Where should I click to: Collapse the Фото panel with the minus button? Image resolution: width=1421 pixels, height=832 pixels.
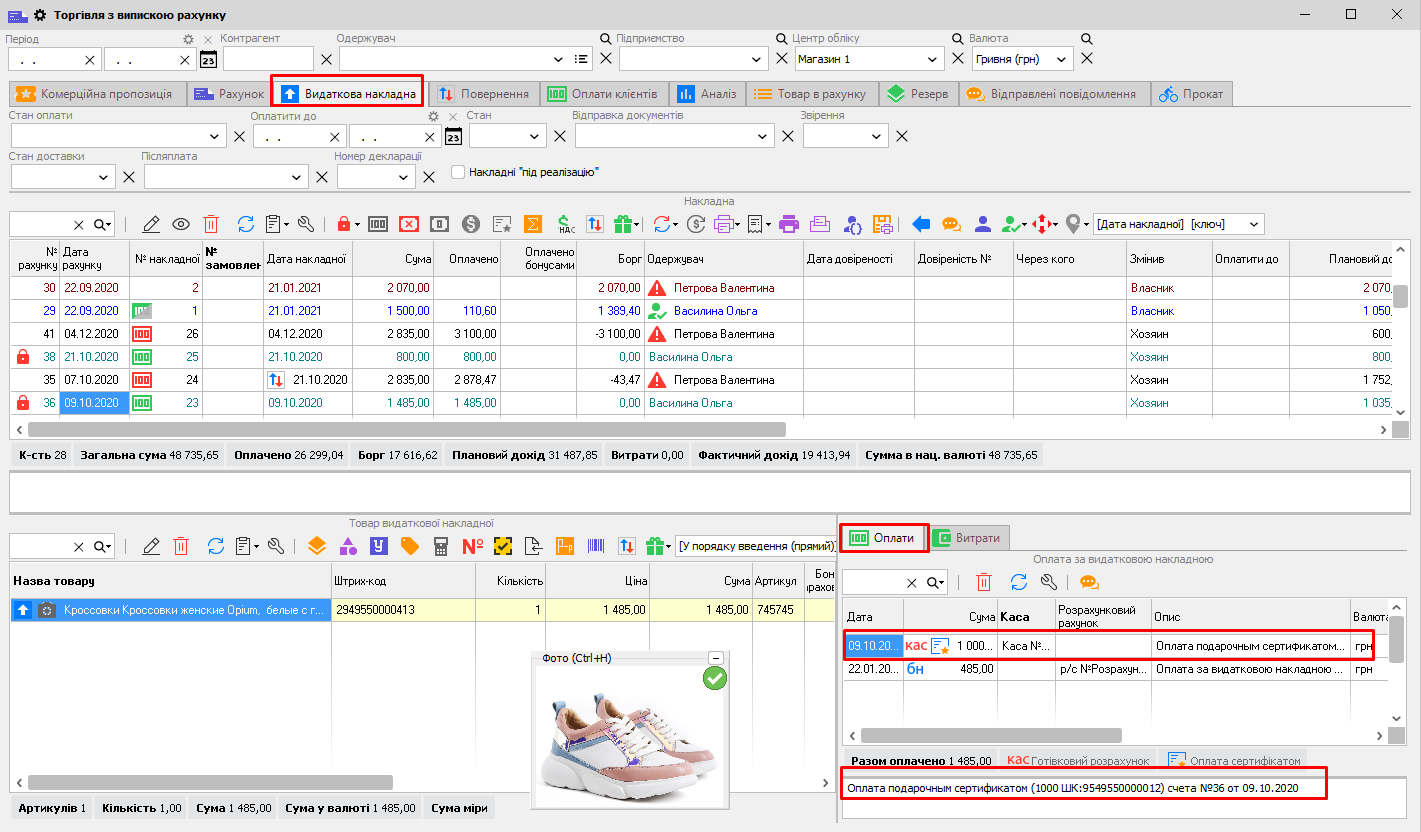pyautogui.click(x=715, y=658)
